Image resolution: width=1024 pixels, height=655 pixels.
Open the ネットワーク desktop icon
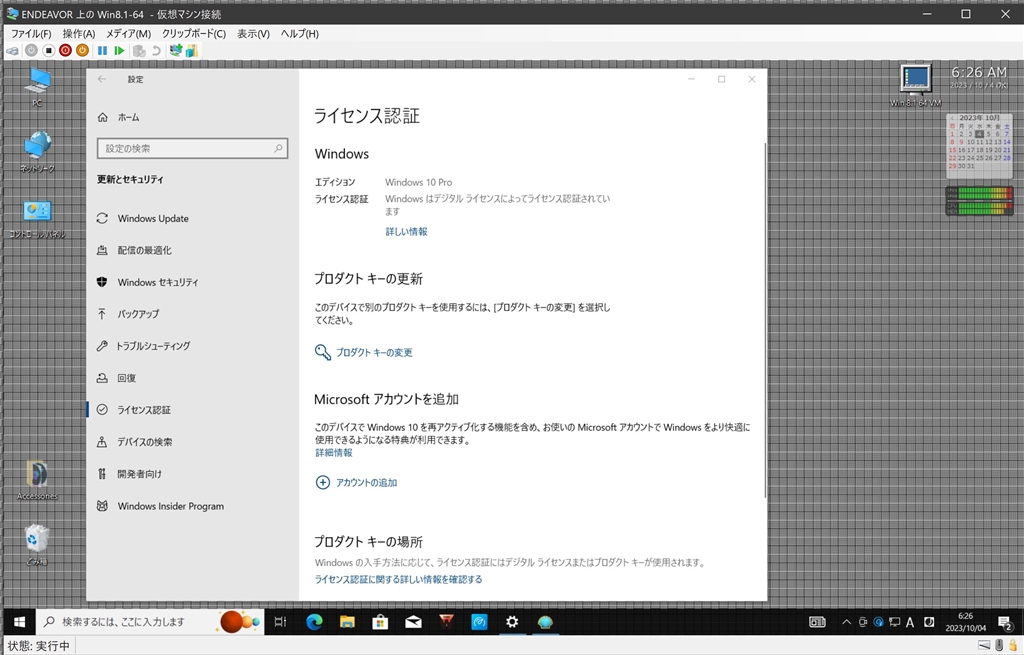(x=37, y=152)
